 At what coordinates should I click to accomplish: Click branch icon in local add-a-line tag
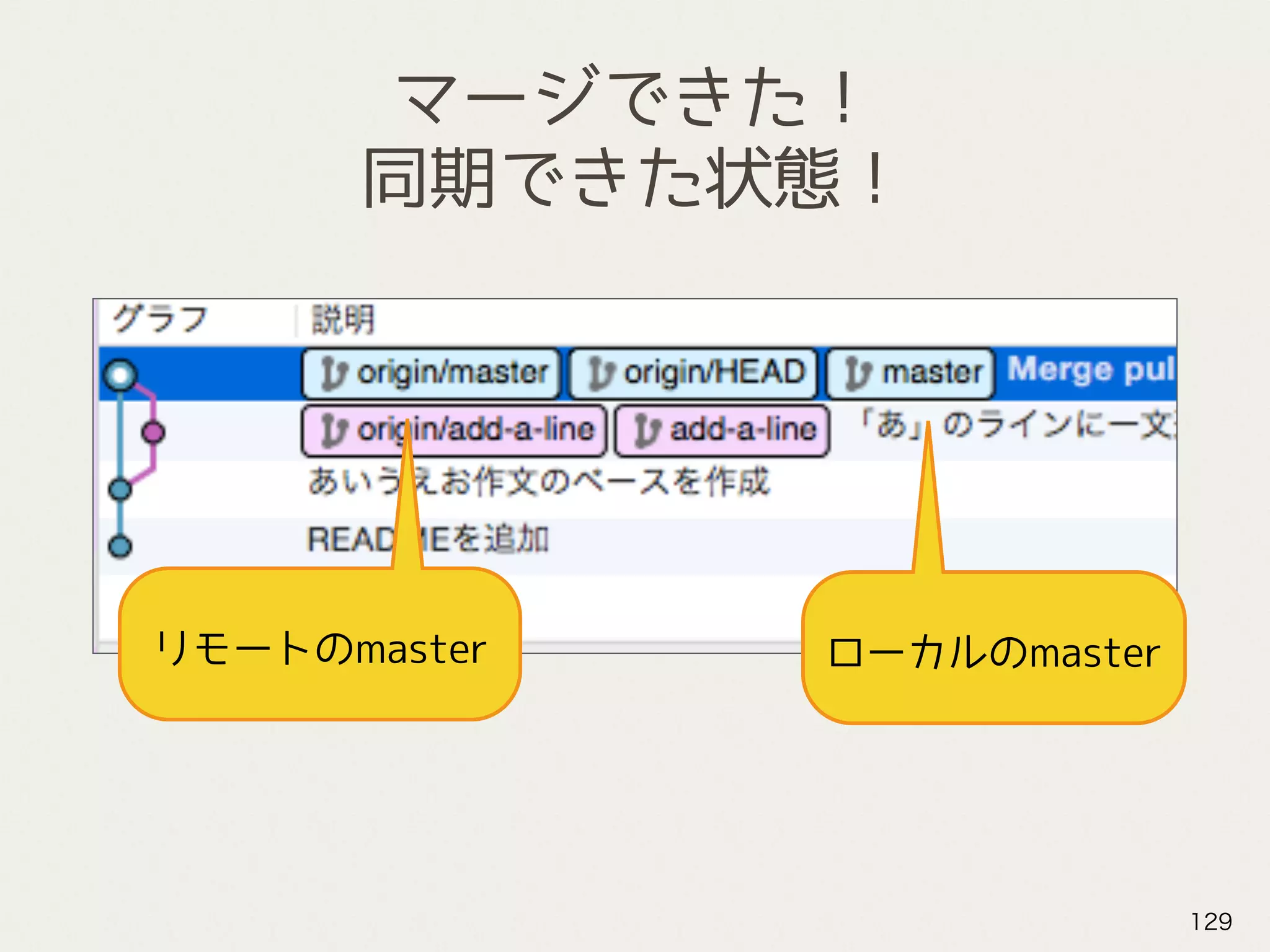tap(647, 431)
